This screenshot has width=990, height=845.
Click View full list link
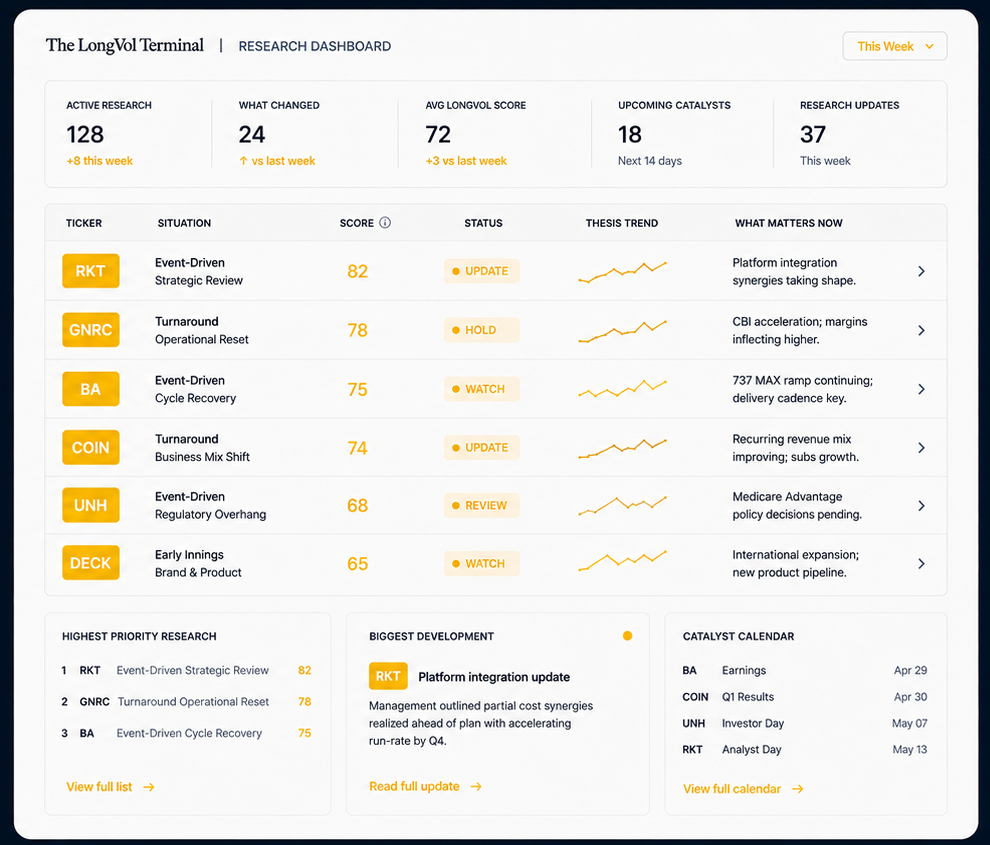coord(110,787)
